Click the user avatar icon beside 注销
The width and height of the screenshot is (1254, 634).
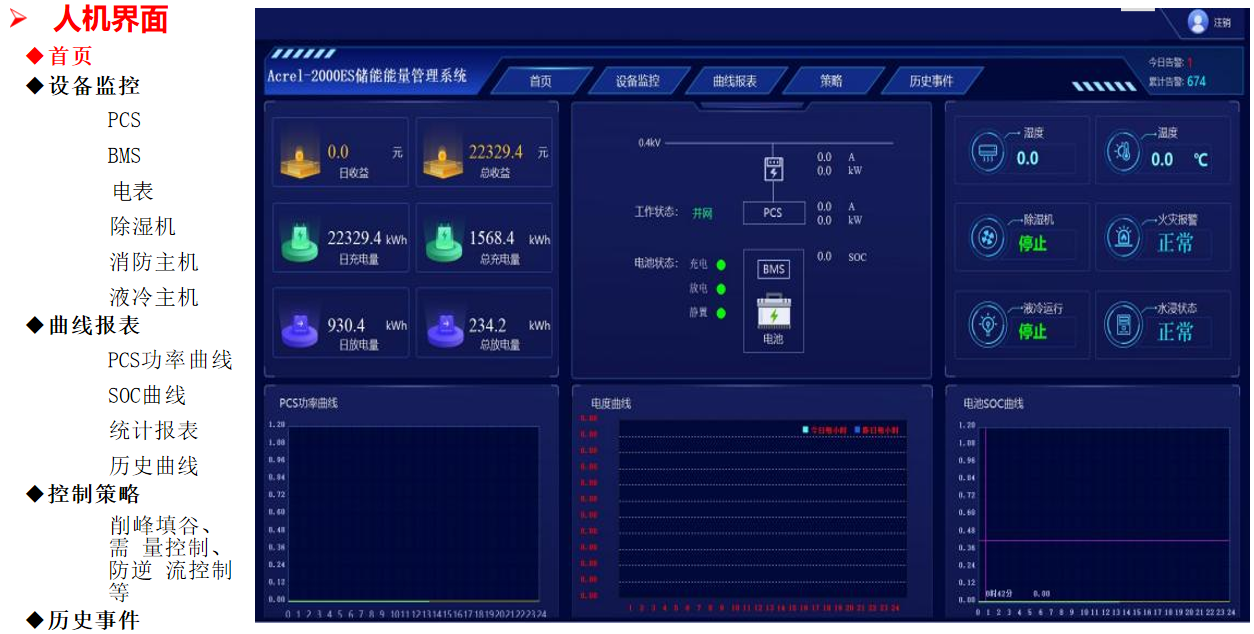tap(1198, 22)
